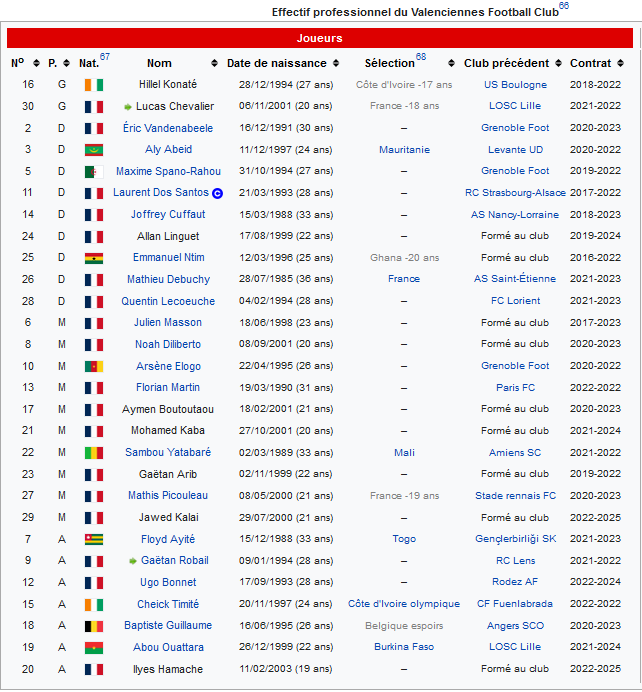This screenshot has width=642, height=692.
Task: Sort by Sélection column arrows
Action: tap(451, 64)
